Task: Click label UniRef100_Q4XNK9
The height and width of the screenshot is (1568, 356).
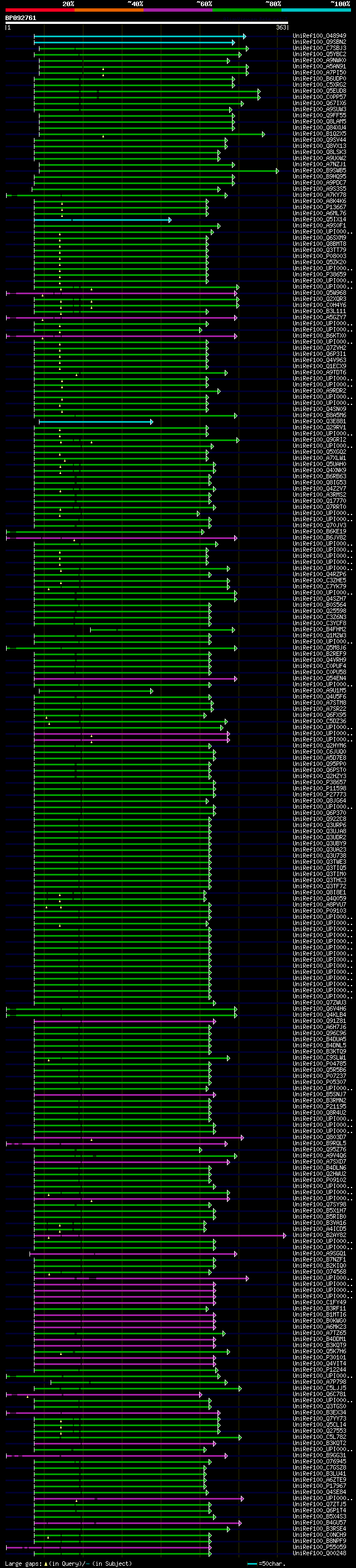Action: tap(319, 470)
